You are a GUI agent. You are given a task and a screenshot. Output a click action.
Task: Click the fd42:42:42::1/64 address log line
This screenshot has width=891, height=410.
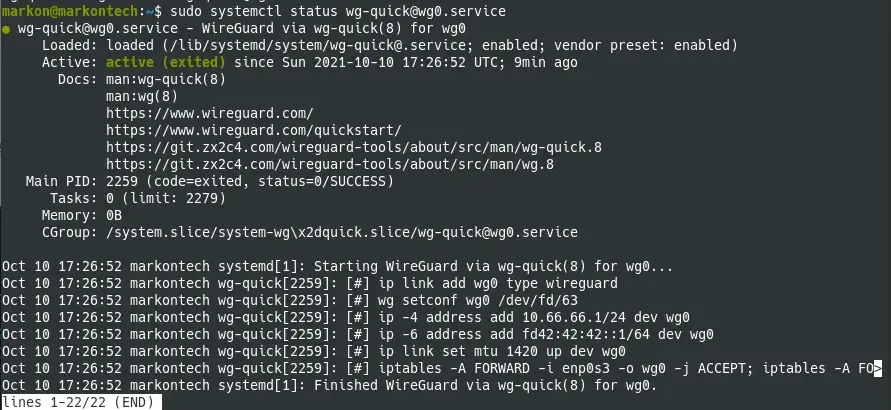357,334
